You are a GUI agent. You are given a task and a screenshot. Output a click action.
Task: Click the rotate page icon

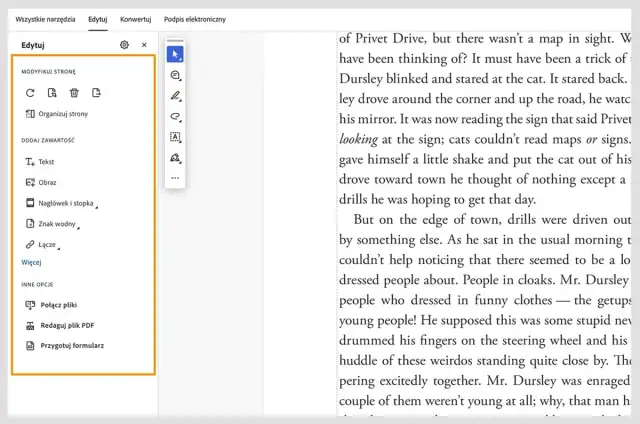click(30, 93)
